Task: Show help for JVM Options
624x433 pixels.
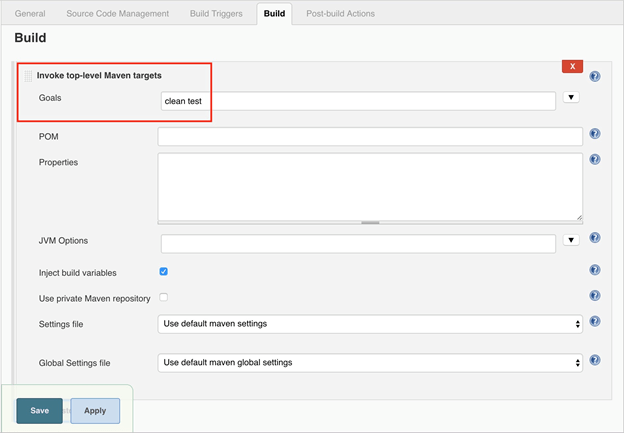Action: pyautogui.click(x=594, y=239)
